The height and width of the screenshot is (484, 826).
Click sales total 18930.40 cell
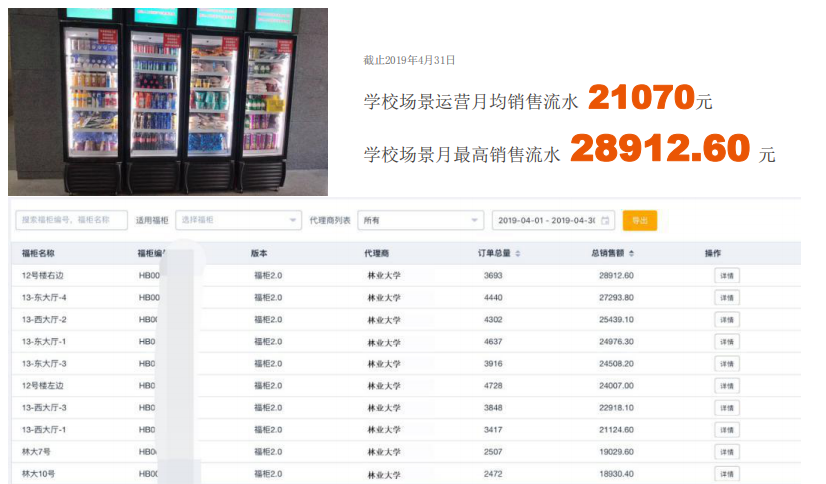[x=616, y=473]
